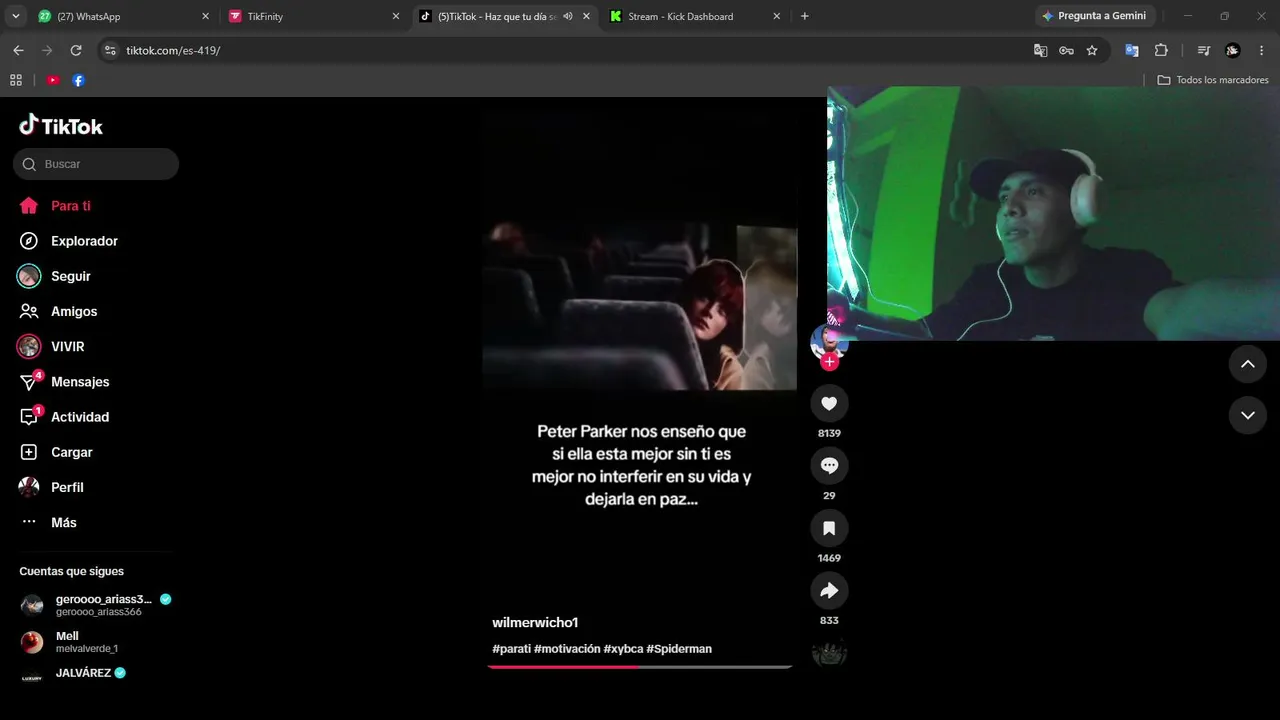Expand the Más menu

[x=49, y=522]
